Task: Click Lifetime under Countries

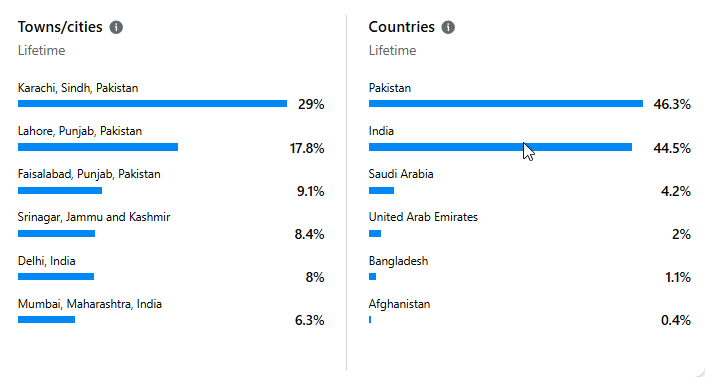Action: click(393, 50)
